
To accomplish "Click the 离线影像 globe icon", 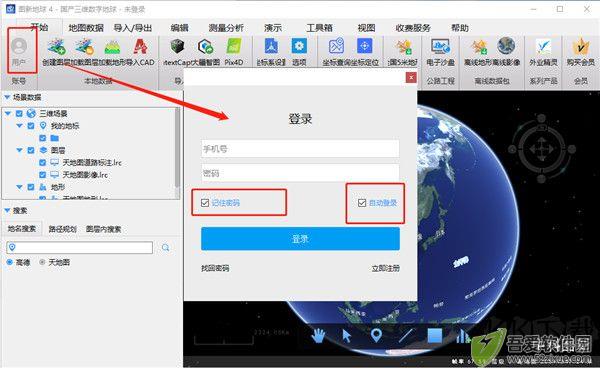I will tap(506, 47).
